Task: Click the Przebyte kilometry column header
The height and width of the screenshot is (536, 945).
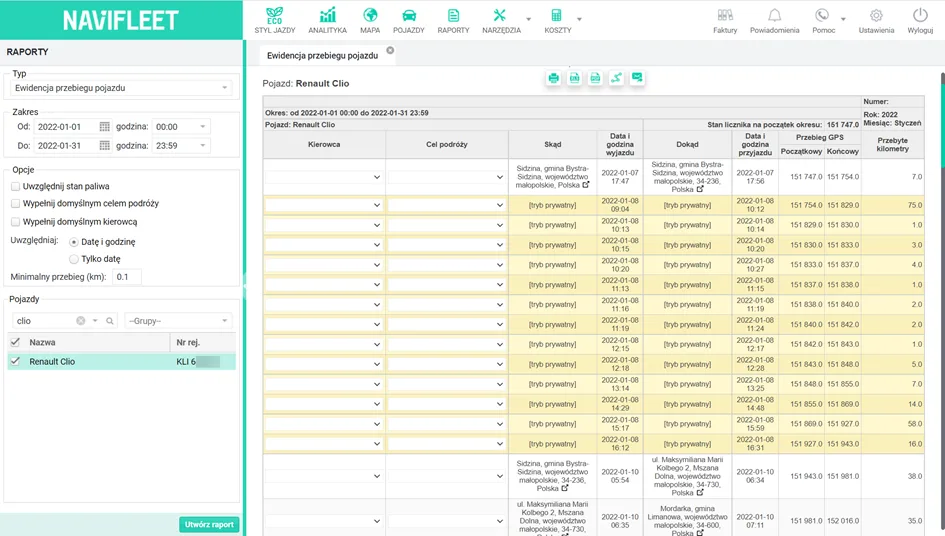Action: [x=893, y=145]
